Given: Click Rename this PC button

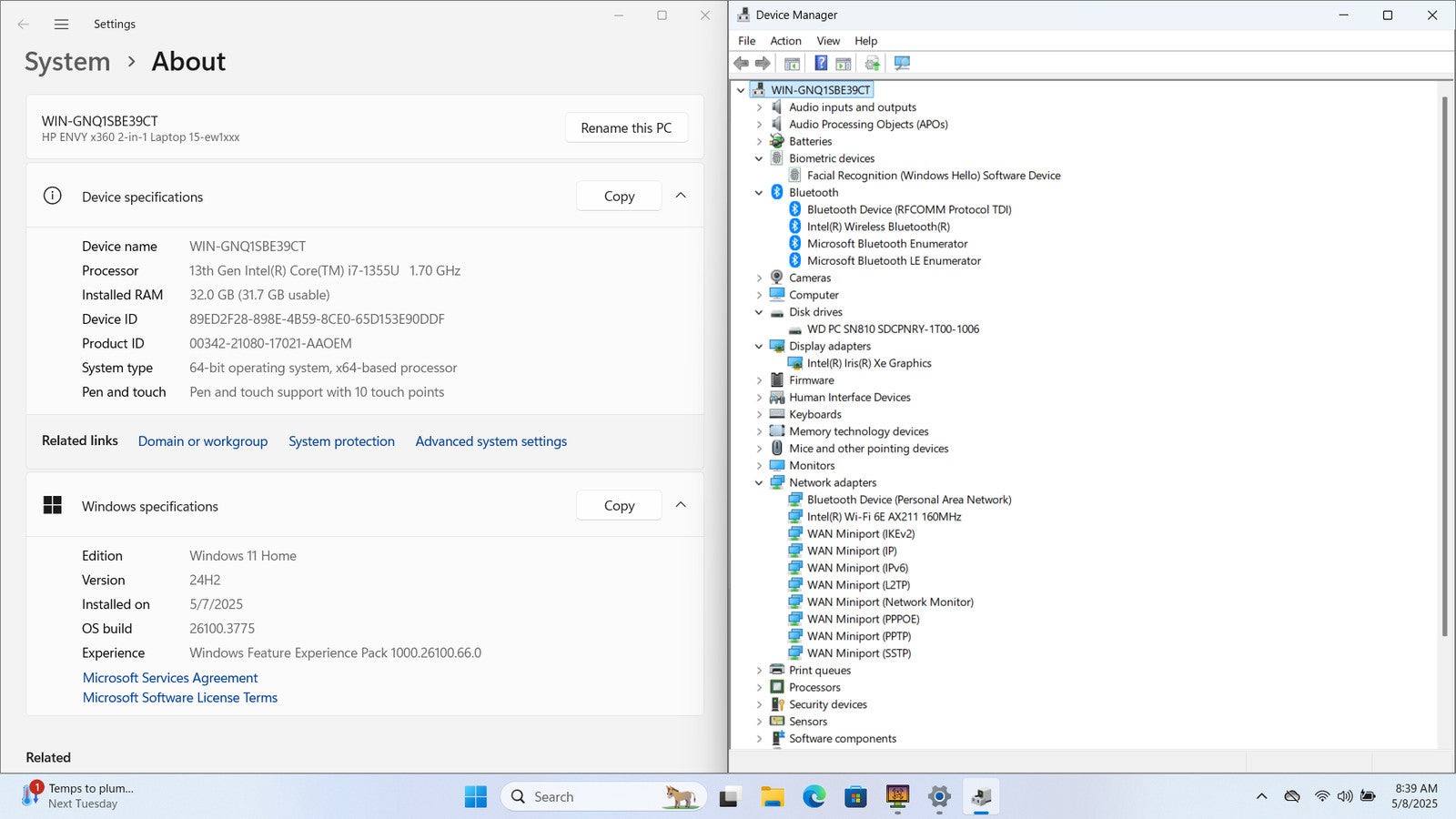Looking at the screenshot, I should coord(626,127).
